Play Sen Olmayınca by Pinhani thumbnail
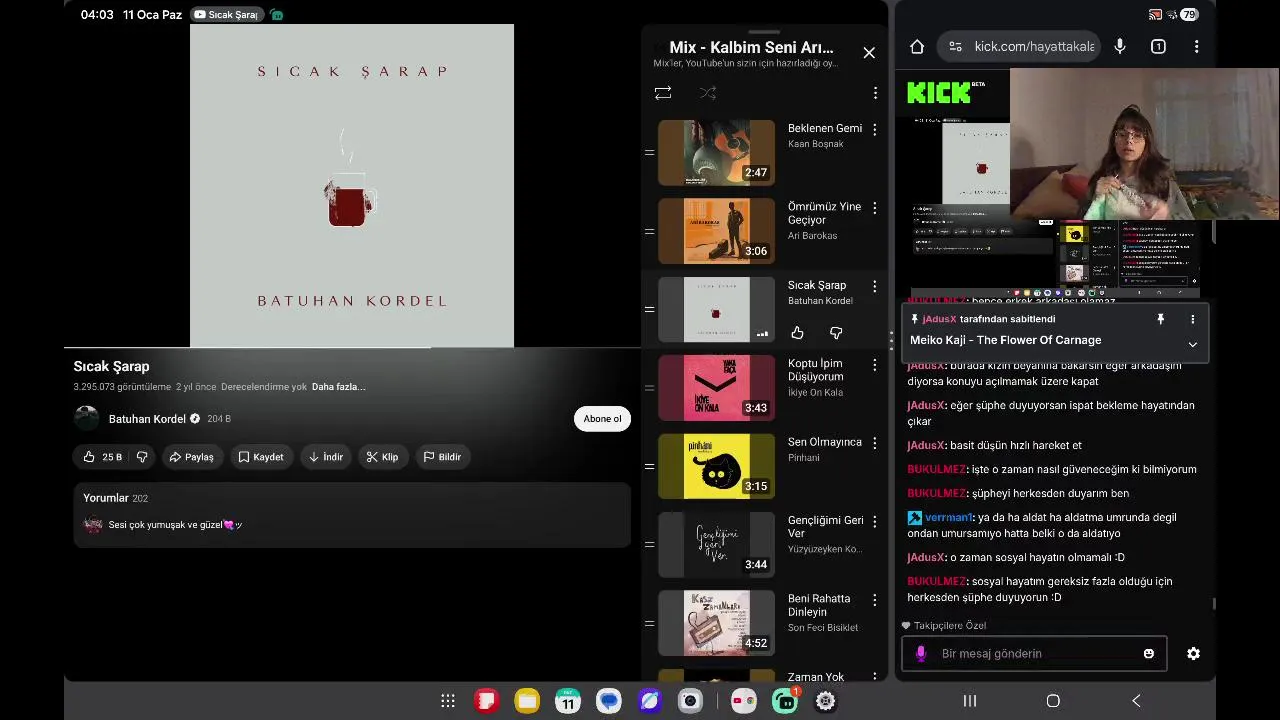The height and width of the screenshot is (720, 1280). 716,466
